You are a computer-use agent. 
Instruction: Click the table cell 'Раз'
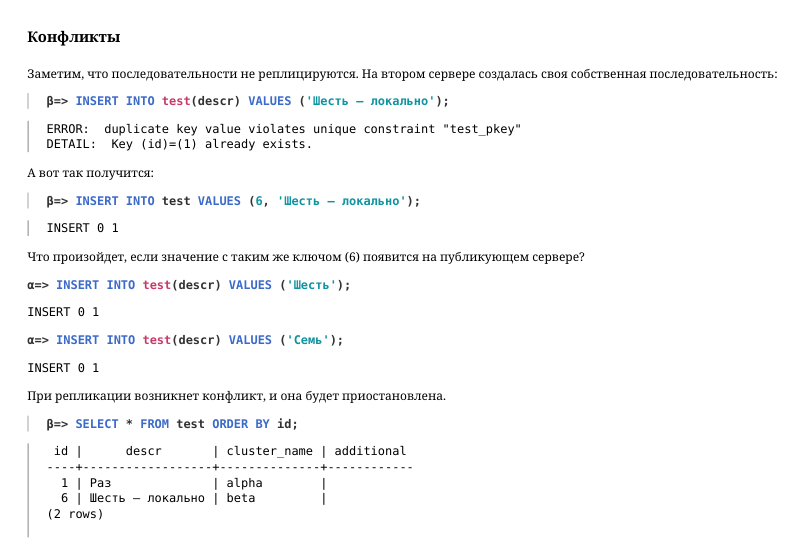pyautogui.click(x=100, y=483)
